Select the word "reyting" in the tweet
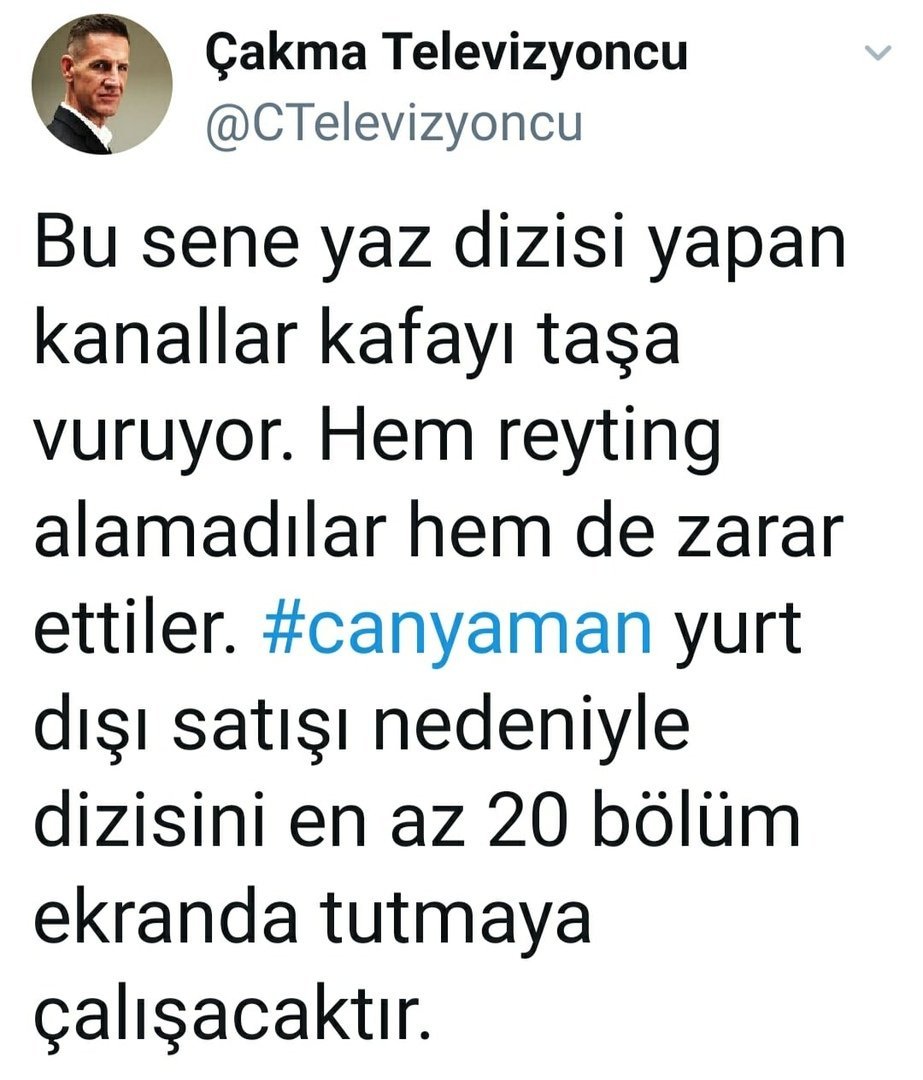923x1080 pixels. 609,438
